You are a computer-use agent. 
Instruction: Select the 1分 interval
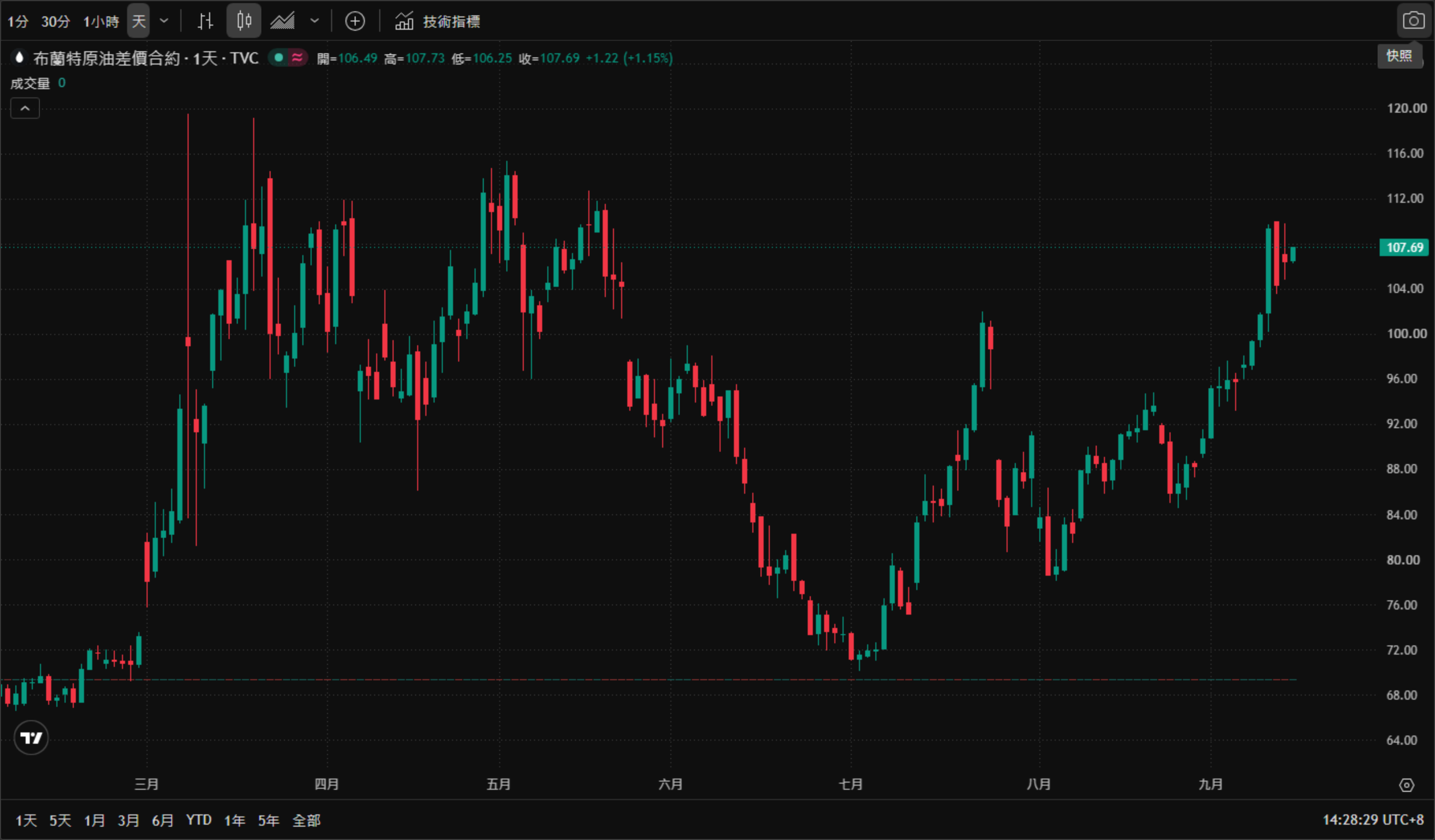click(x=17, y=22)
